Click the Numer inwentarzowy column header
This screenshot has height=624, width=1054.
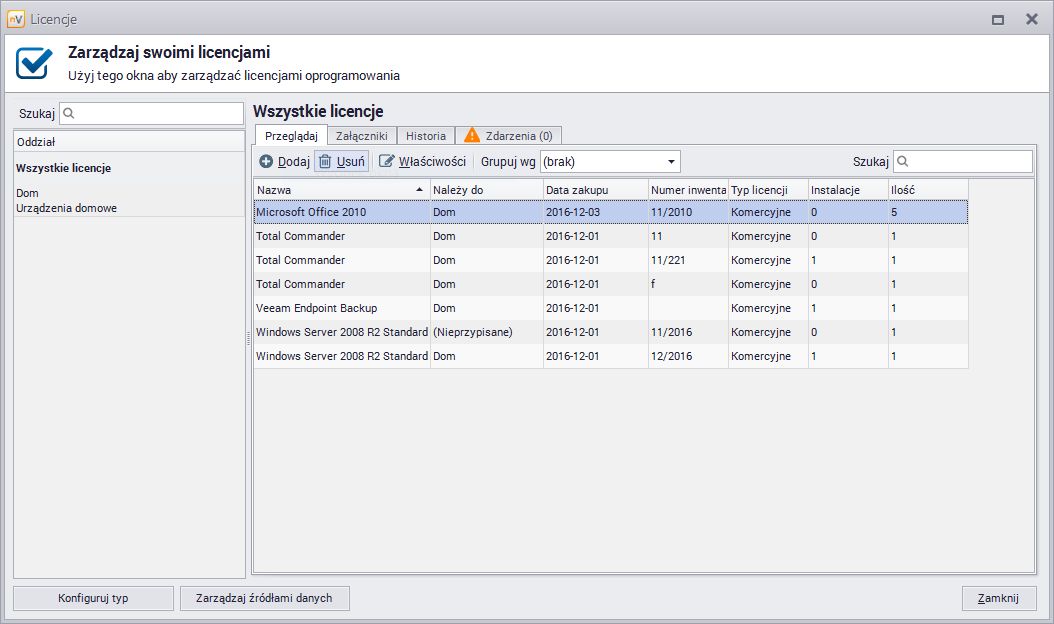(x=688, y=190)
